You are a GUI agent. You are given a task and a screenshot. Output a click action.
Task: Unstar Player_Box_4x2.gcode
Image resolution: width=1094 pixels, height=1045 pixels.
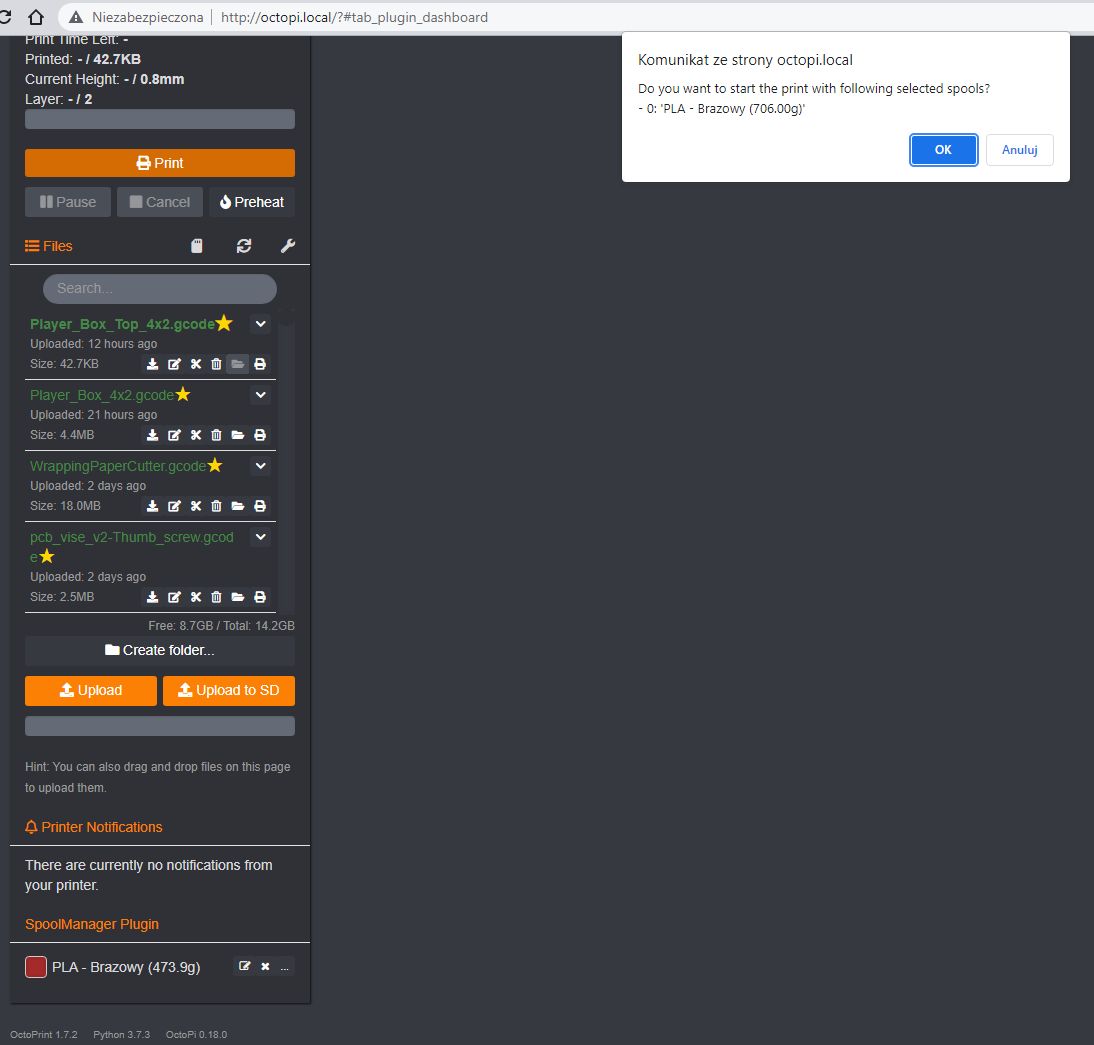[x=182, y=393]
